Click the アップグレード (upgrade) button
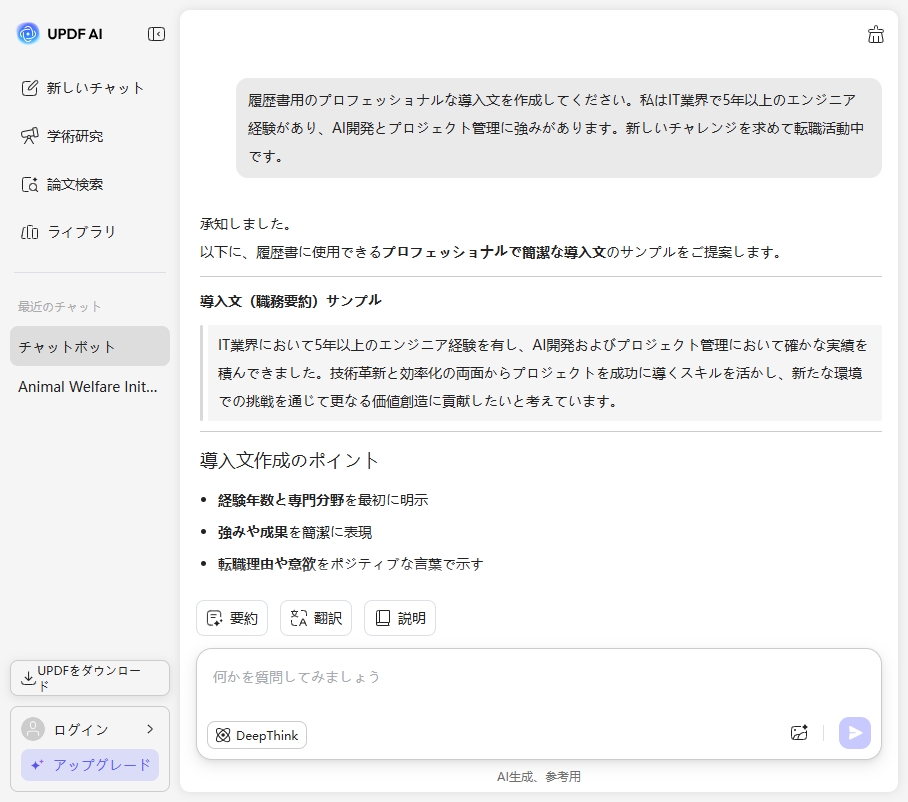 (x=89, y=765)
